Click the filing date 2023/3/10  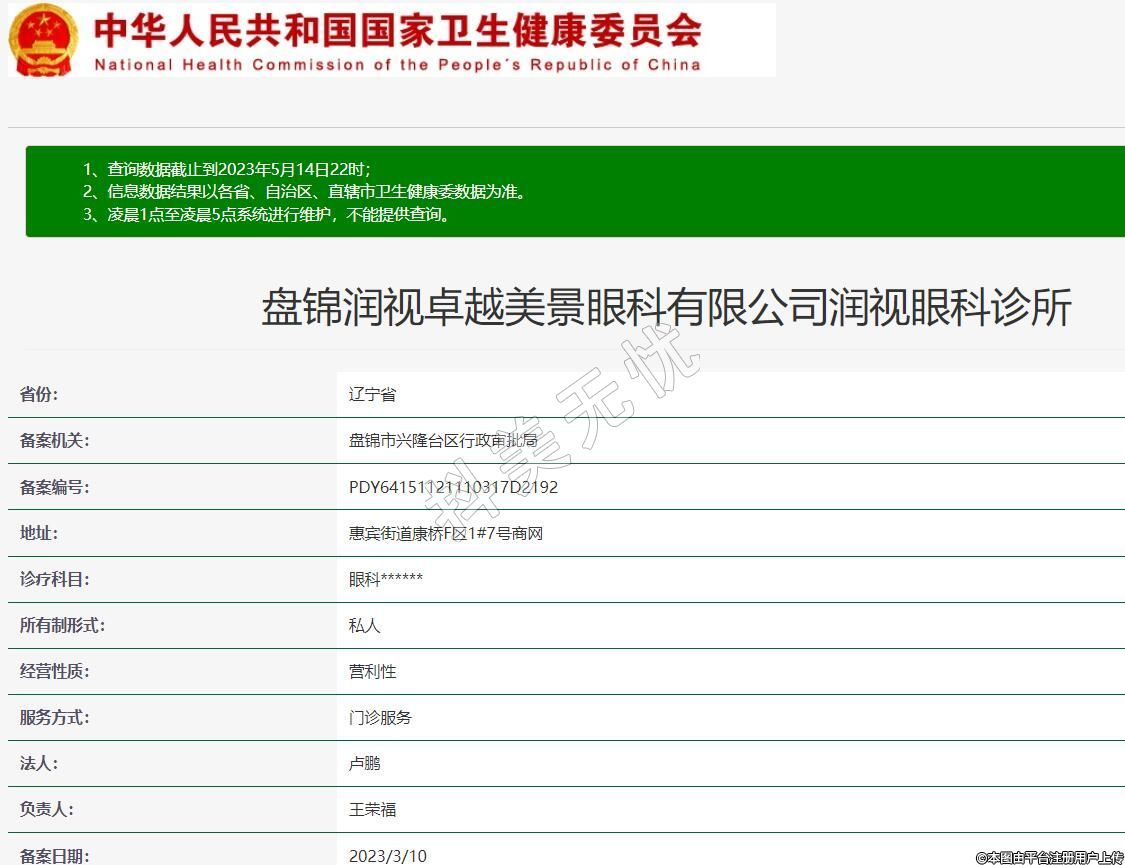[387, 856]
